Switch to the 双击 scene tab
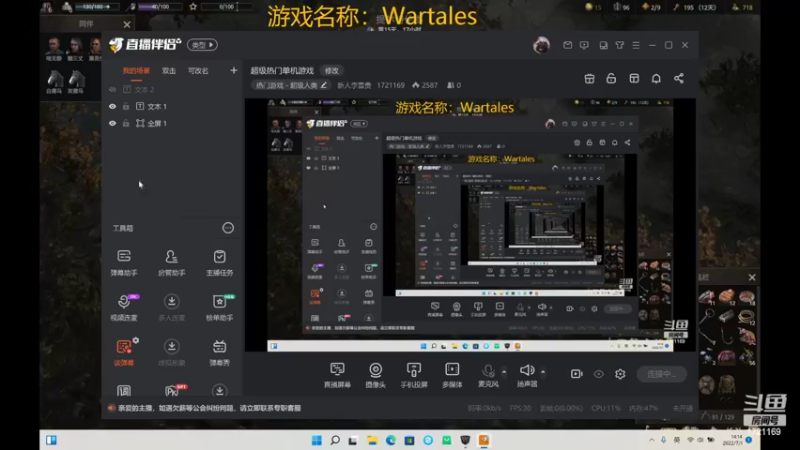Screen dimensions: 800x450 click(169, 71)
